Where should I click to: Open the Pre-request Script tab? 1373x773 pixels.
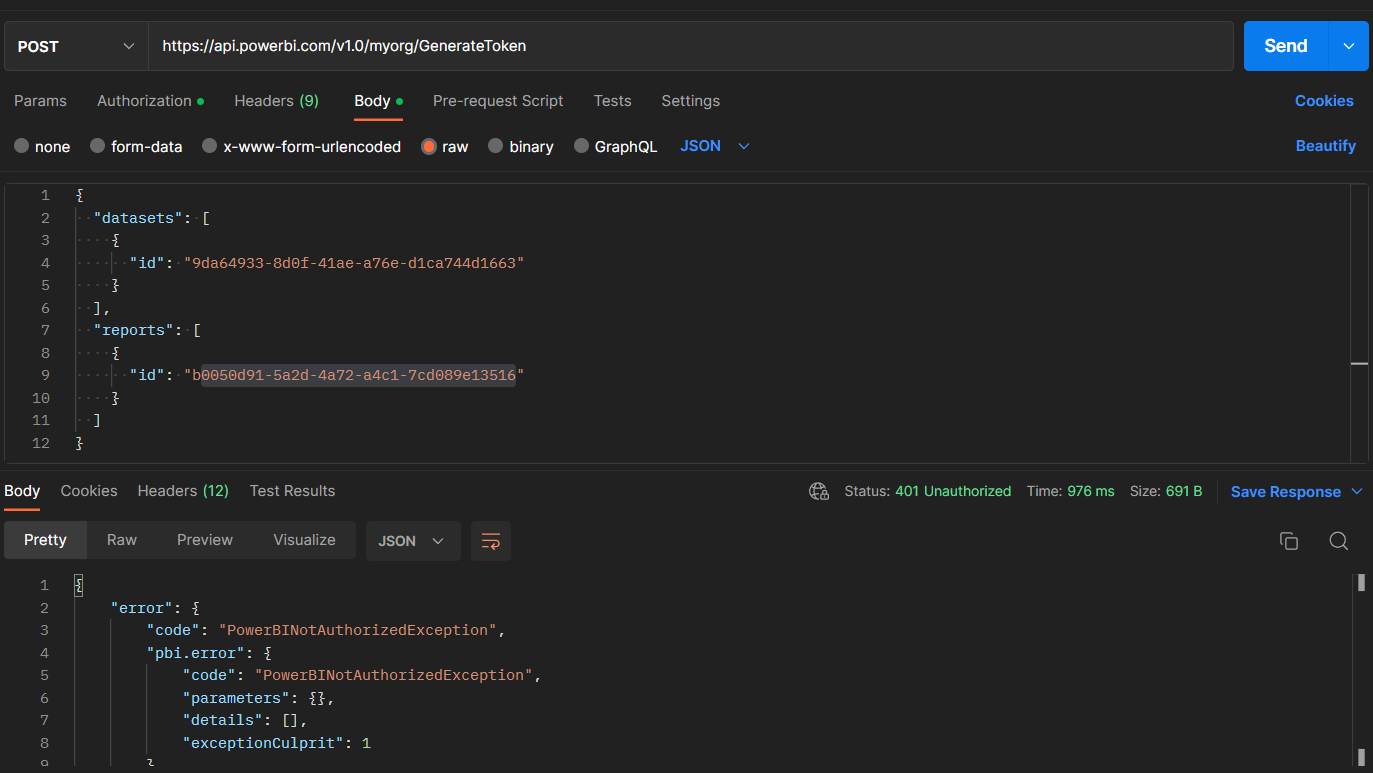point(498,101)
